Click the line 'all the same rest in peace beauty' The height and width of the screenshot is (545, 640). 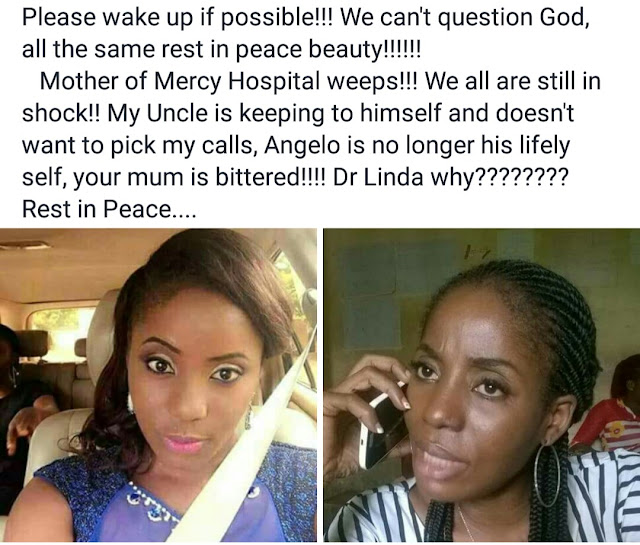click(221, 49)
